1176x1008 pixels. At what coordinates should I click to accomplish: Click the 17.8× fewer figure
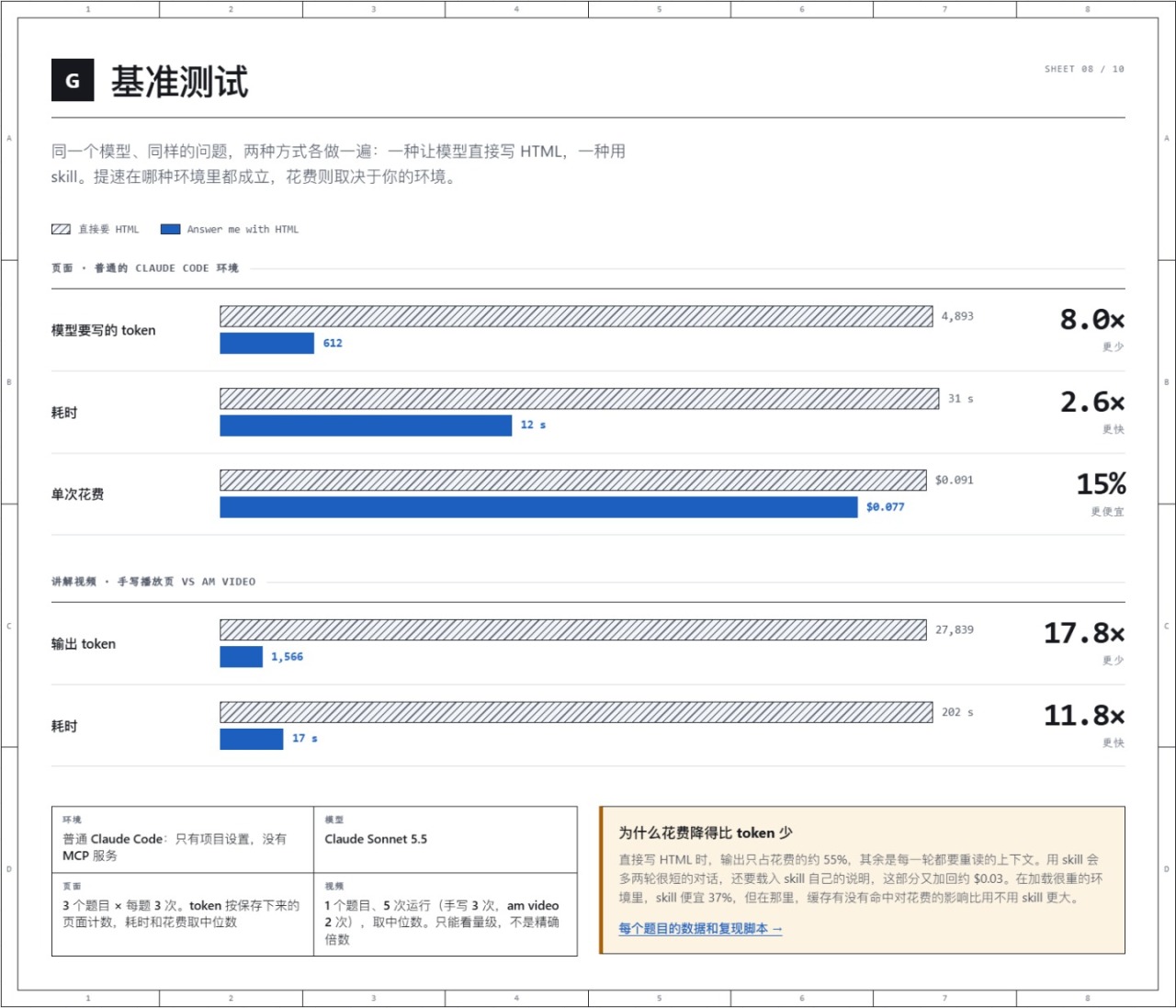[1084, 633]
